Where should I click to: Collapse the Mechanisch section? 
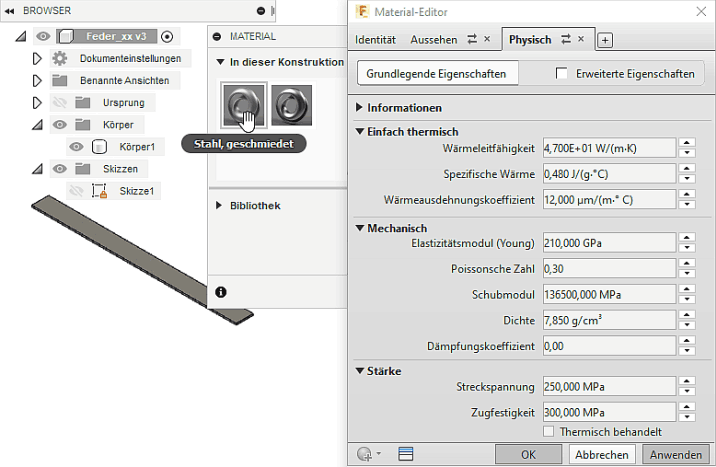pyautogui.click(x=361, y=228)
